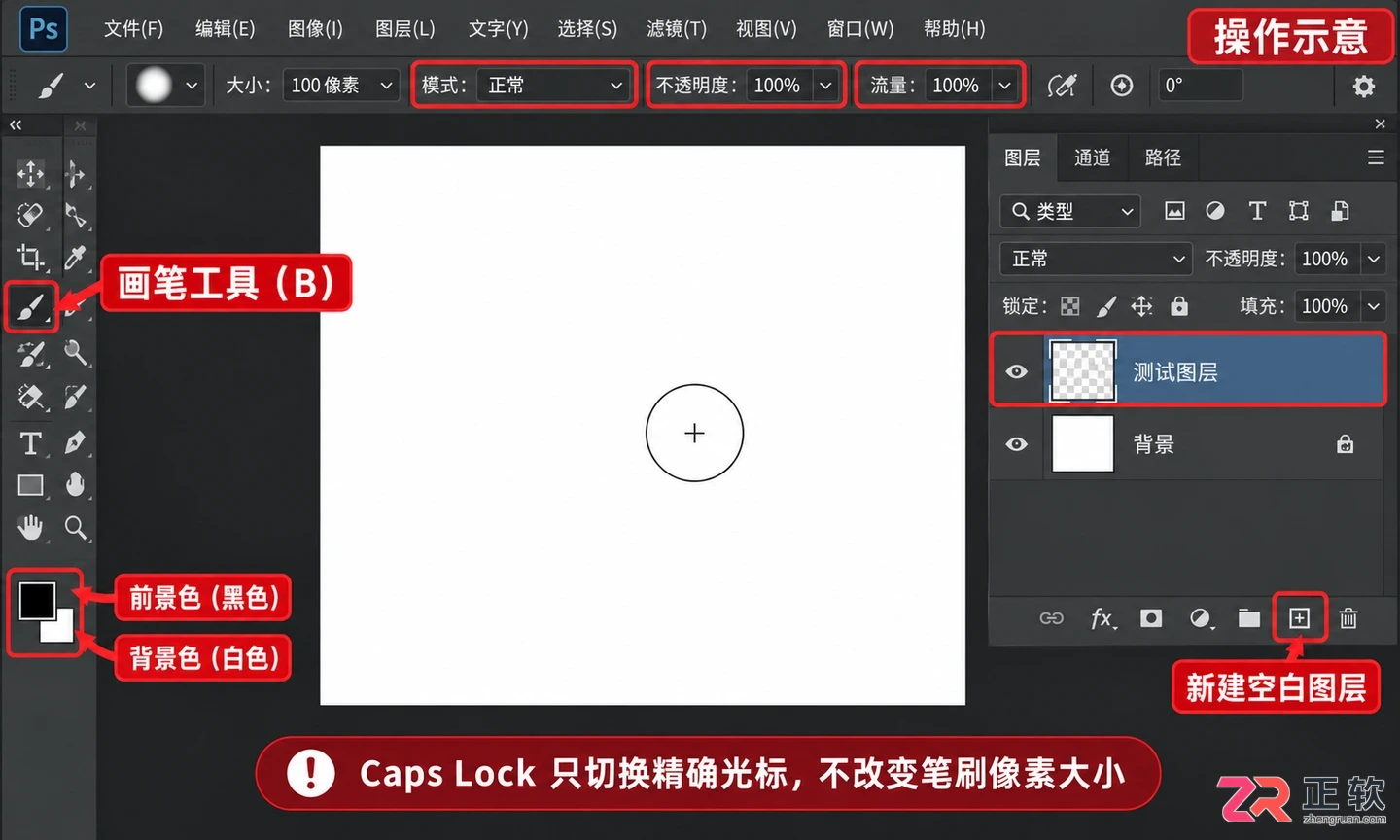Screen dimensions: 1400x840
Task: Open the brush 大小 dropdown
Action: [386, 86]
